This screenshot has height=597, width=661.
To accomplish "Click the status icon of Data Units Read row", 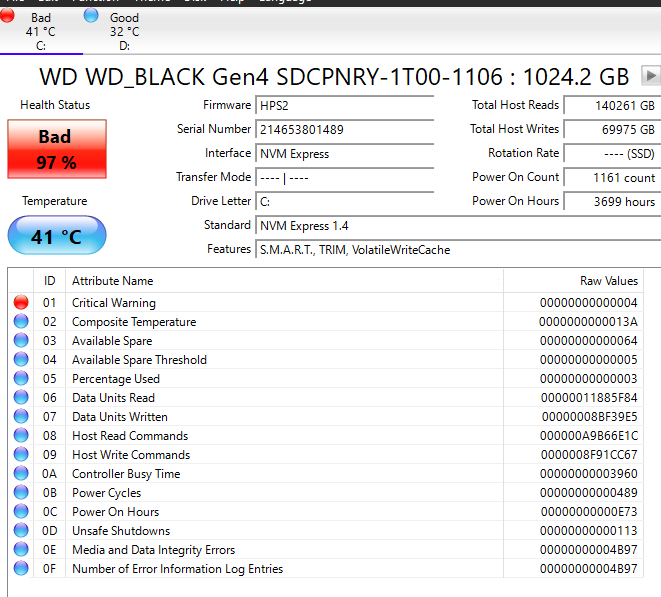I will pos(21,397).
